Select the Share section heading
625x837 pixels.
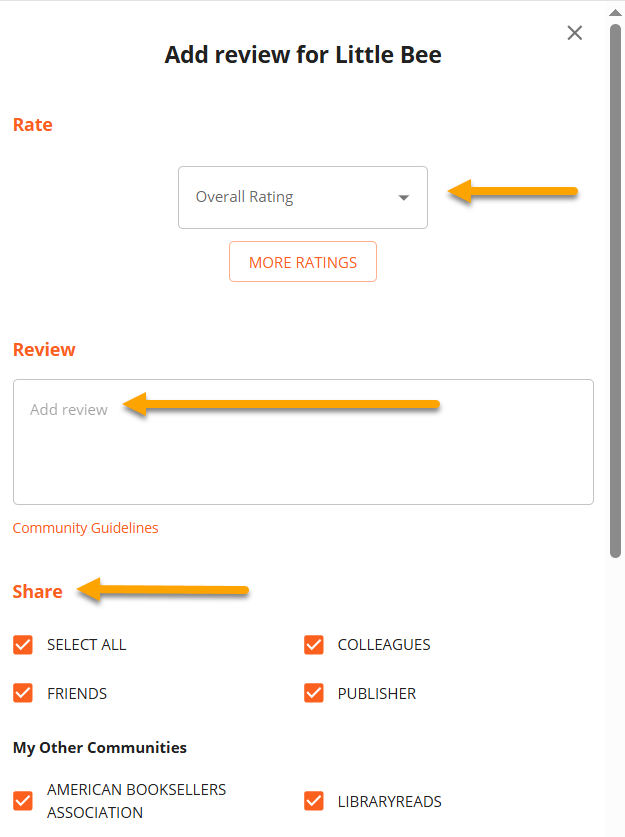(38, 591)
